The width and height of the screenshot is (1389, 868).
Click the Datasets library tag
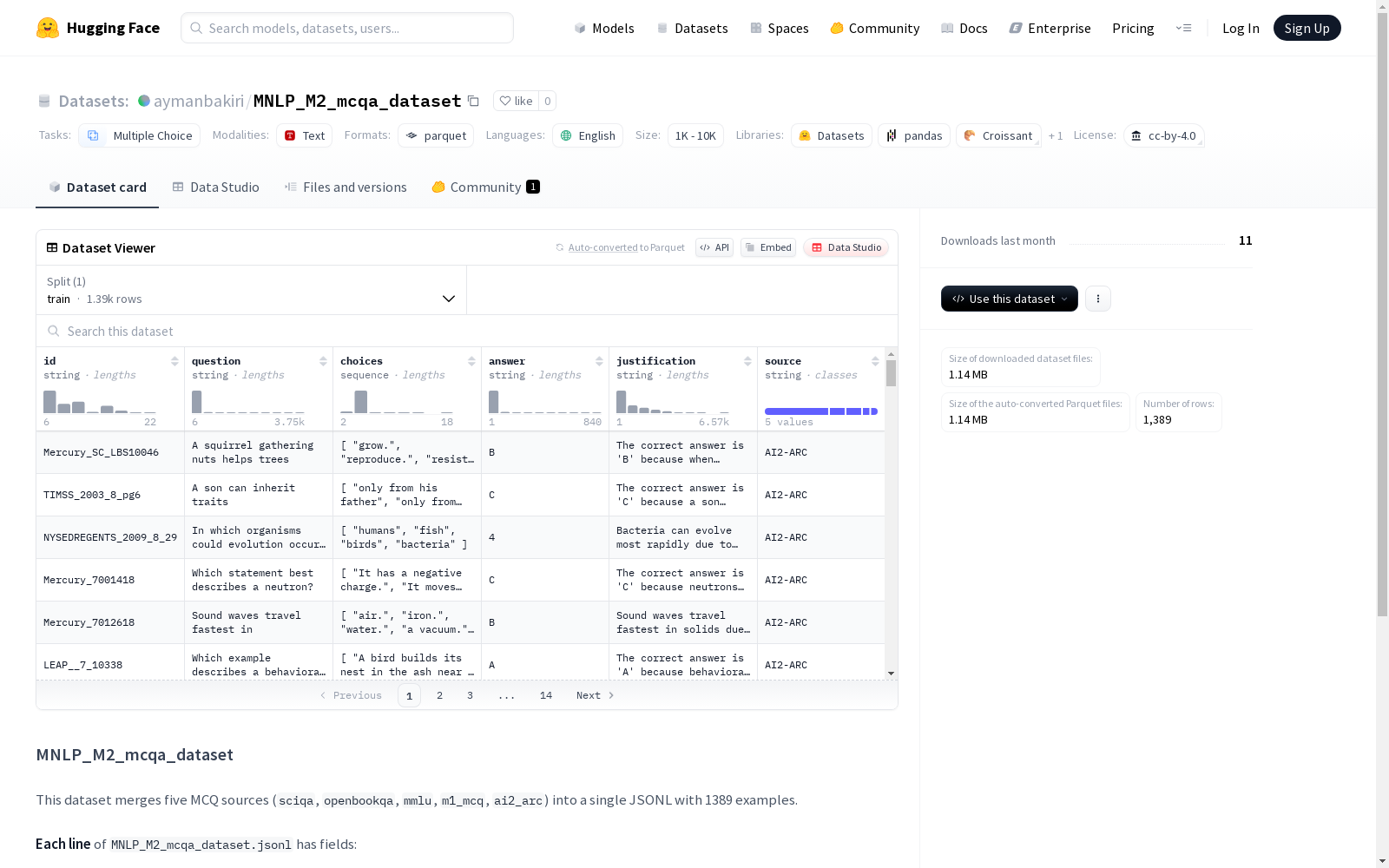click(832, 135)
